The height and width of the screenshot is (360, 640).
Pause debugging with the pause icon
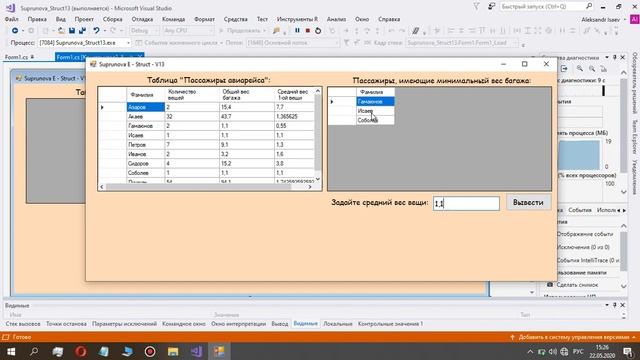297,31
